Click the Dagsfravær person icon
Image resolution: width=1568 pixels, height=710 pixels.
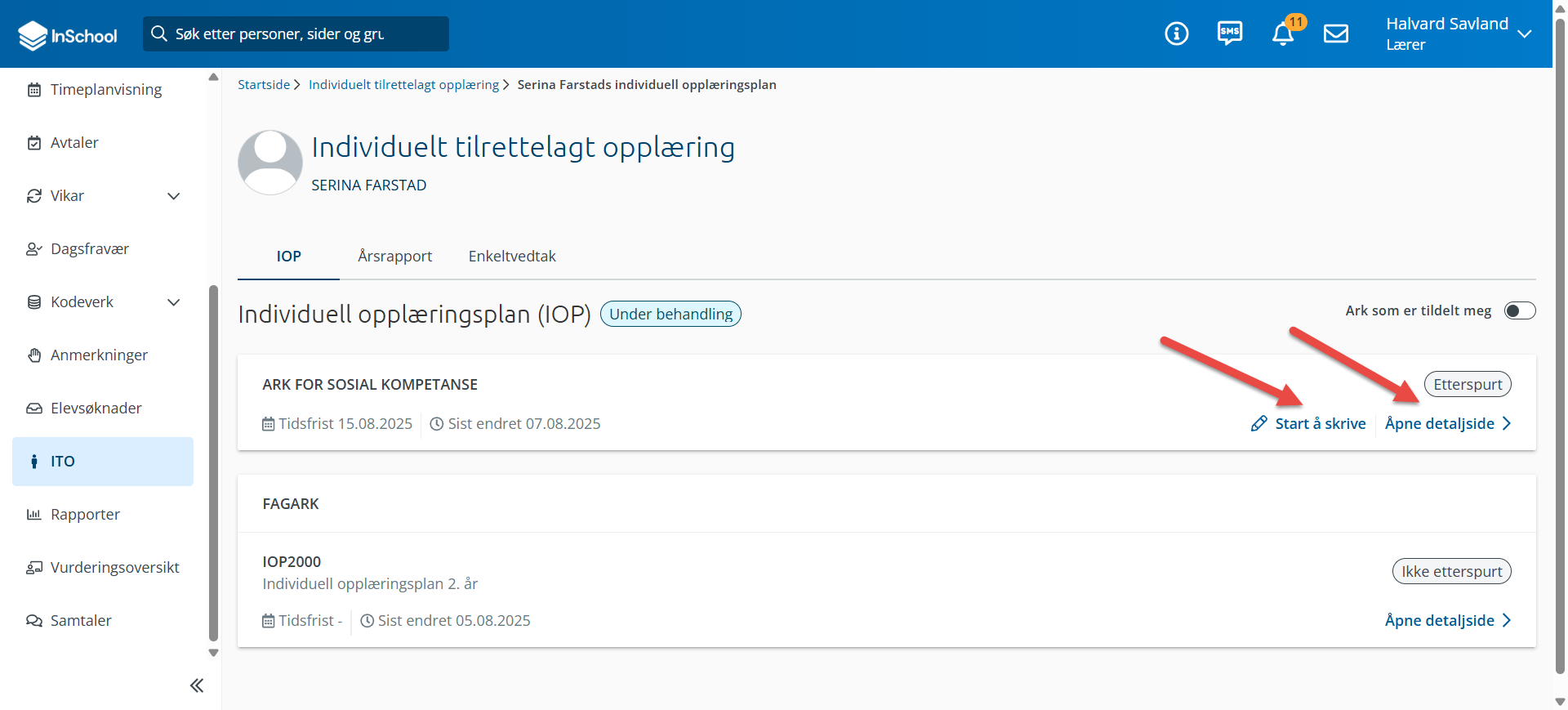click(34, 249)
